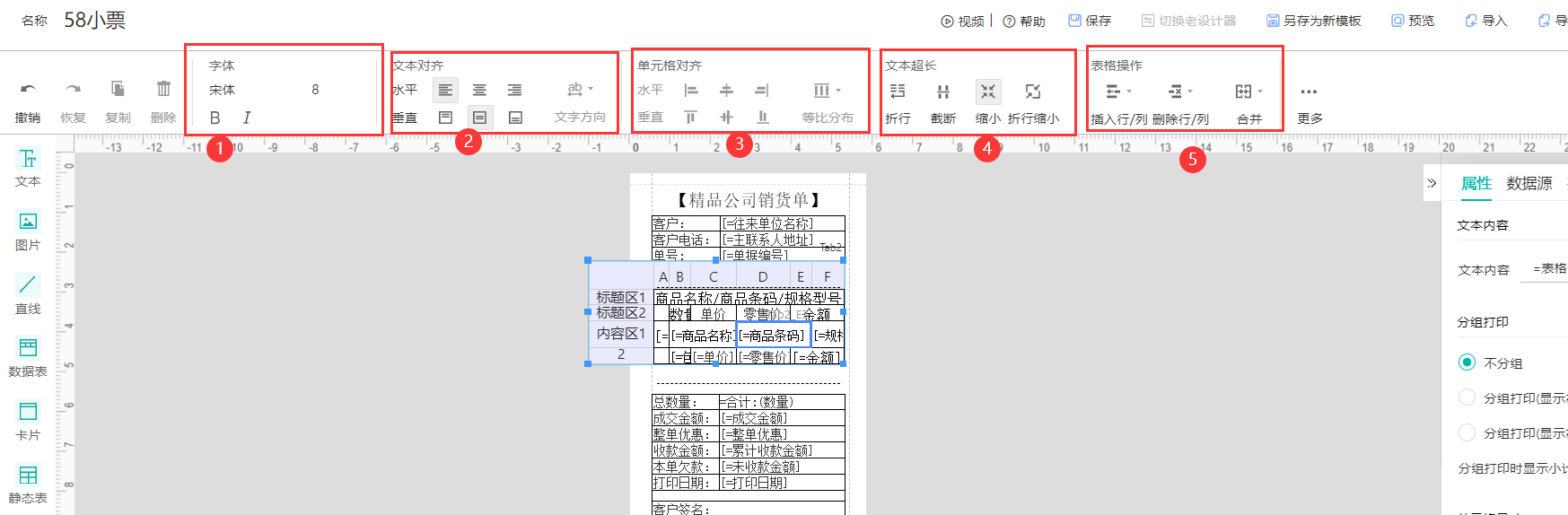This screenshot has height=515, width=1568.
Task: Open the 等比分布 distribution dropdown
Action: pos(827,91)
